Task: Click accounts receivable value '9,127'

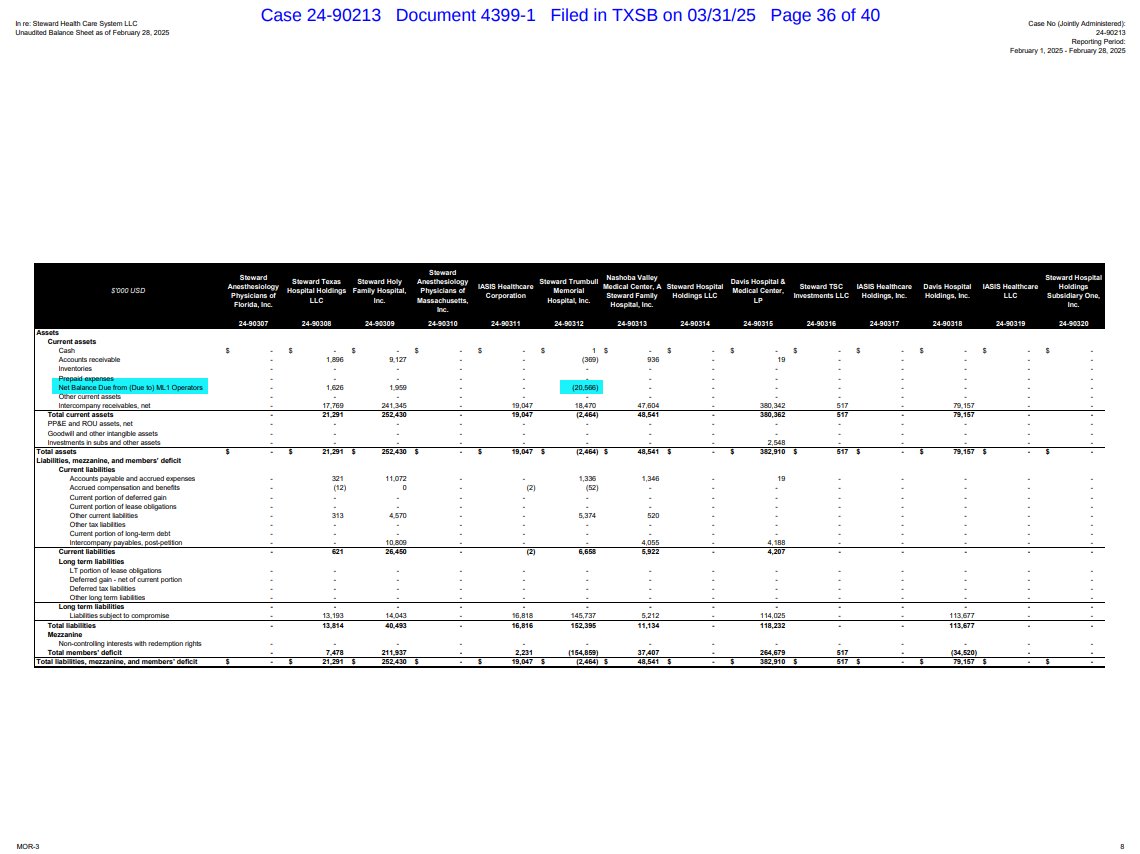Action: pos(398,360)
